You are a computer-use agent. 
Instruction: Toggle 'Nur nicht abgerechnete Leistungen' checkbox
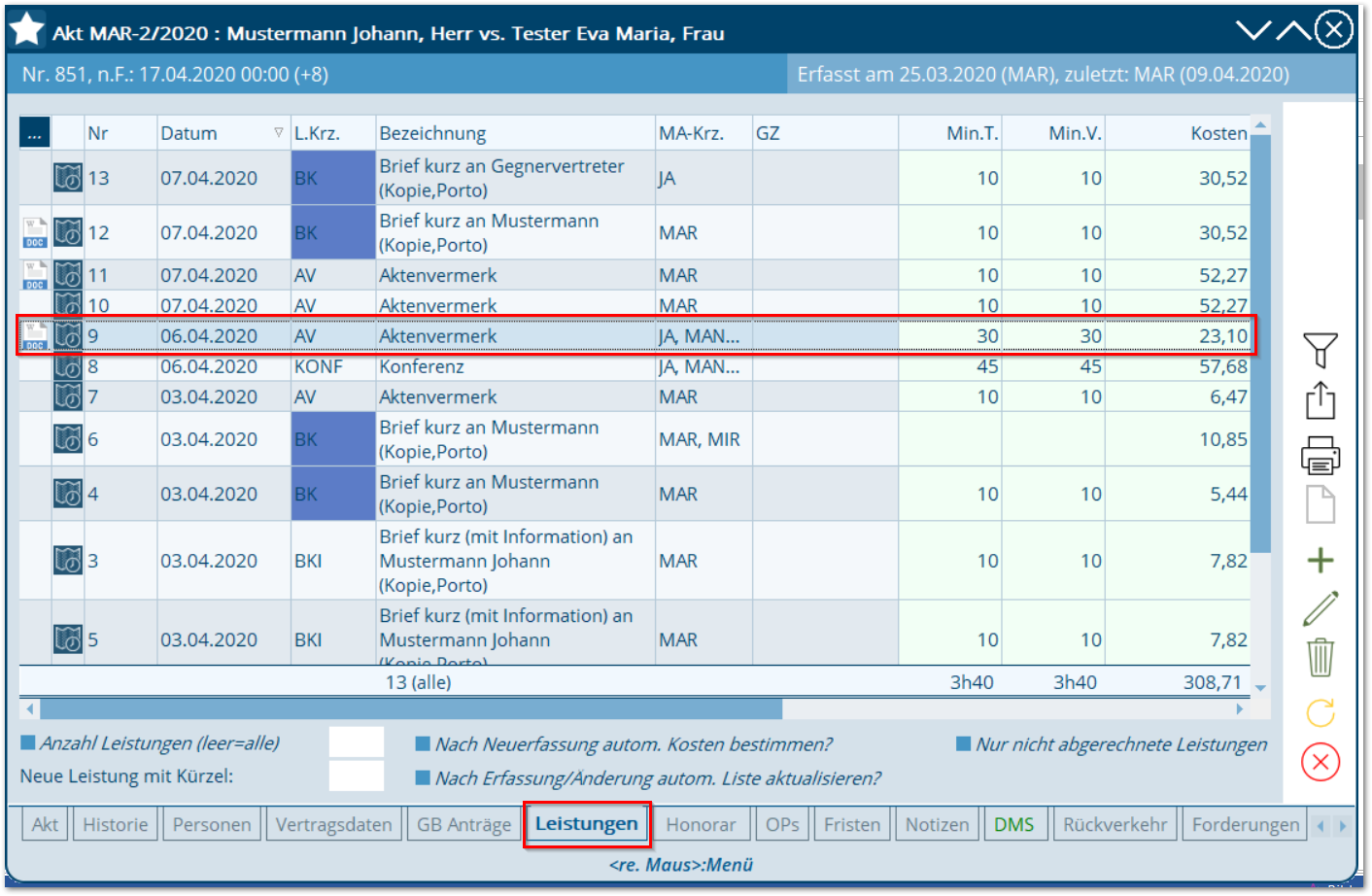tap(964, 744)
